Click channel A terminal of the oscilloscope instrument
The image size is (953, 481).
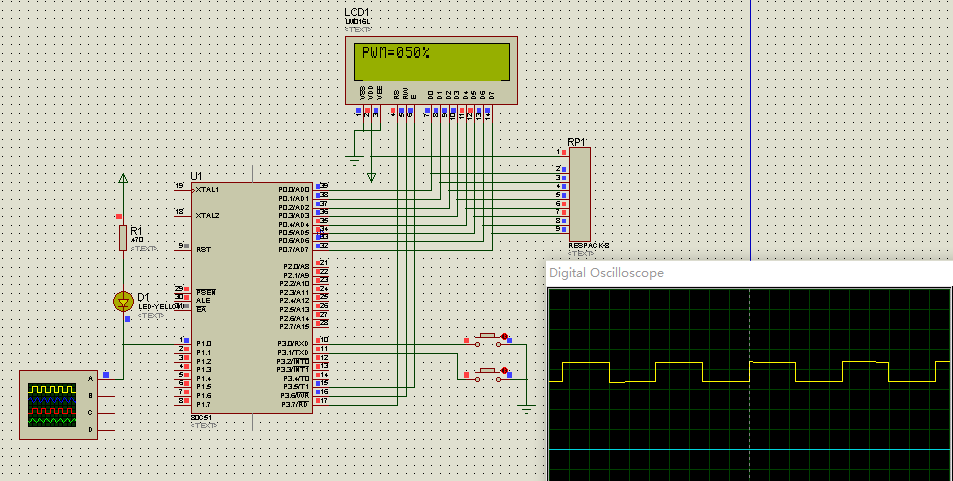[x=105, y=379]
